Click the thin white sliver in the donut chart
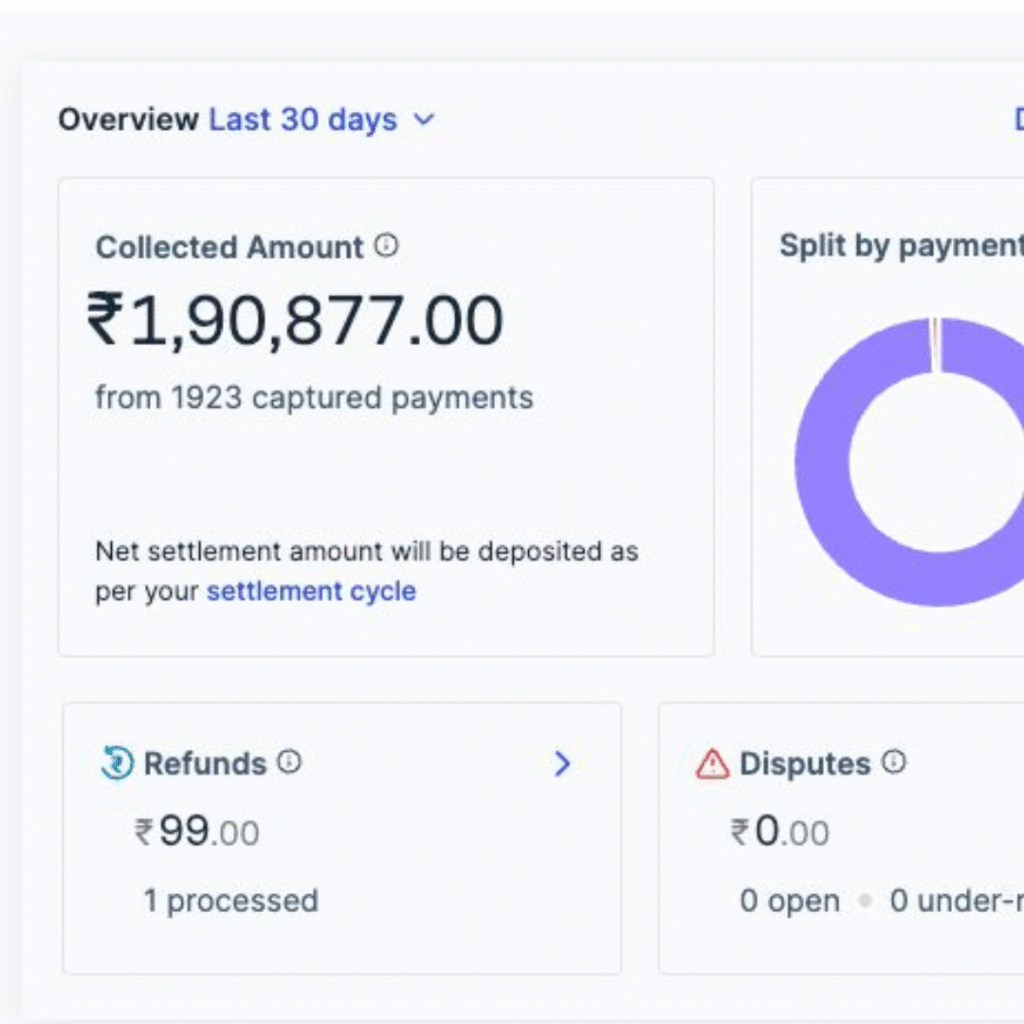 click(935, 345)
